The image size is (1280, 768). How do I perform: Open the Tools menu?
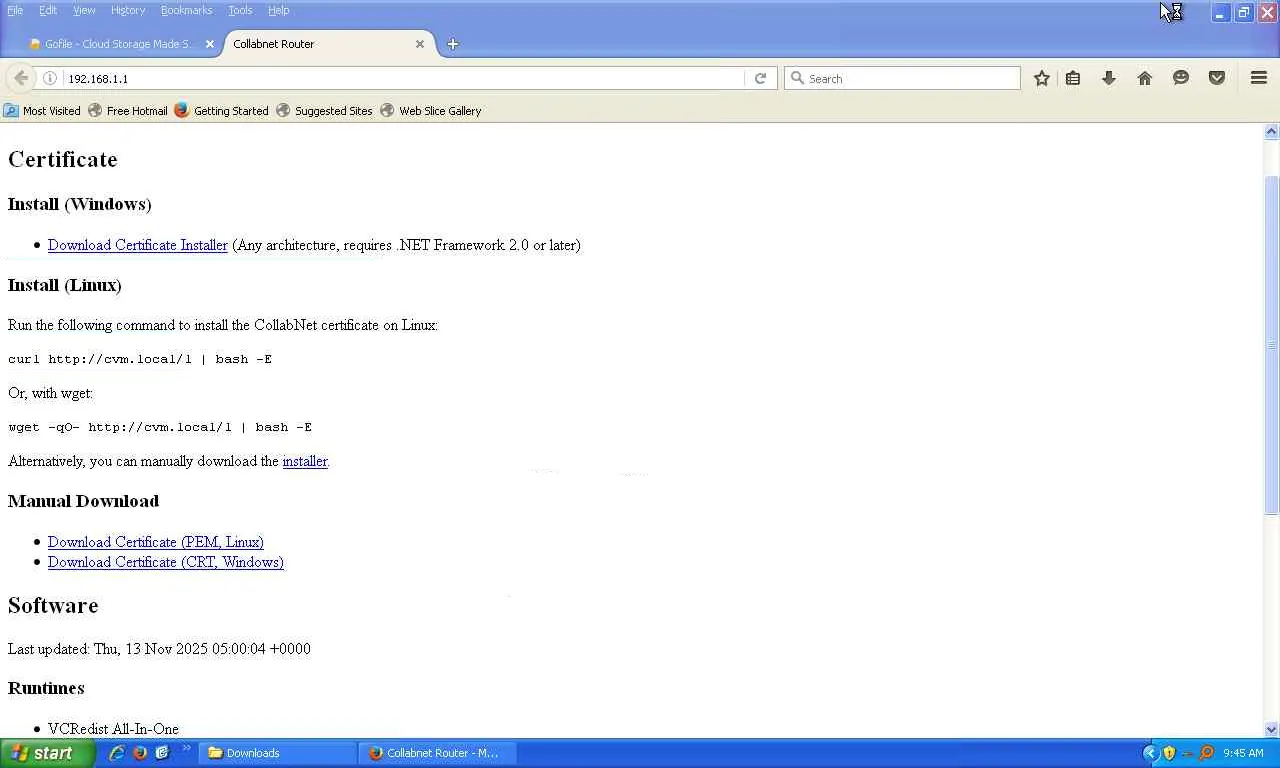click(x=240, y=10)
